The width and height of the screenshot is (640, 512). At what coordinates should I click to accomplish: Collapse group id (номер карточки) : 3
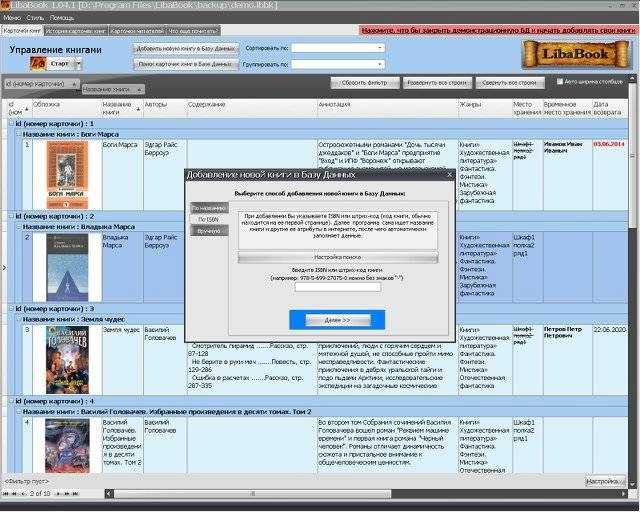pyautogui.click(x=11, y=309)
